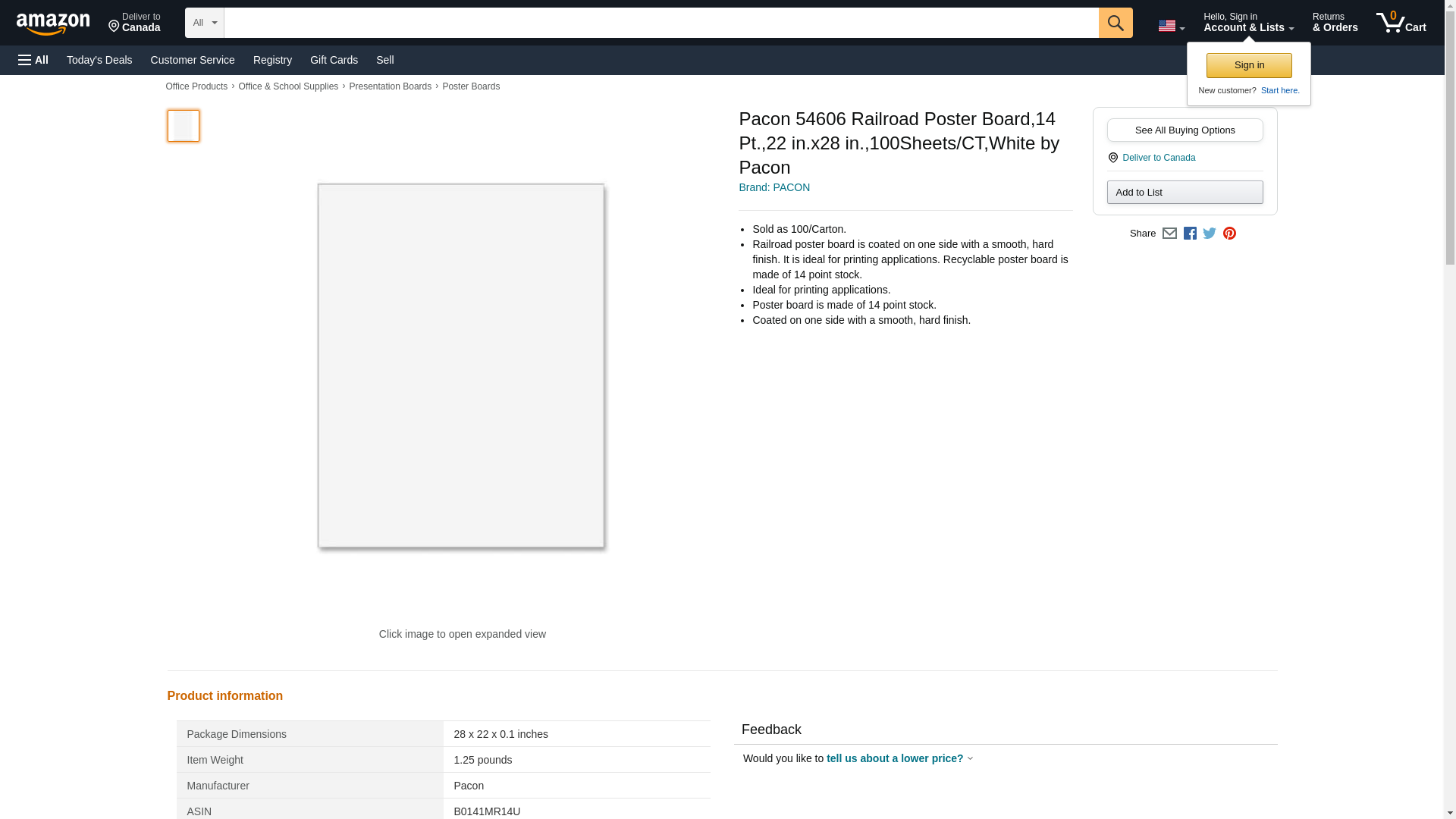The height and width of the screenshot is (819, 1456).
Task: Select the product image thumbnail
Action: (x=184, y=126)
